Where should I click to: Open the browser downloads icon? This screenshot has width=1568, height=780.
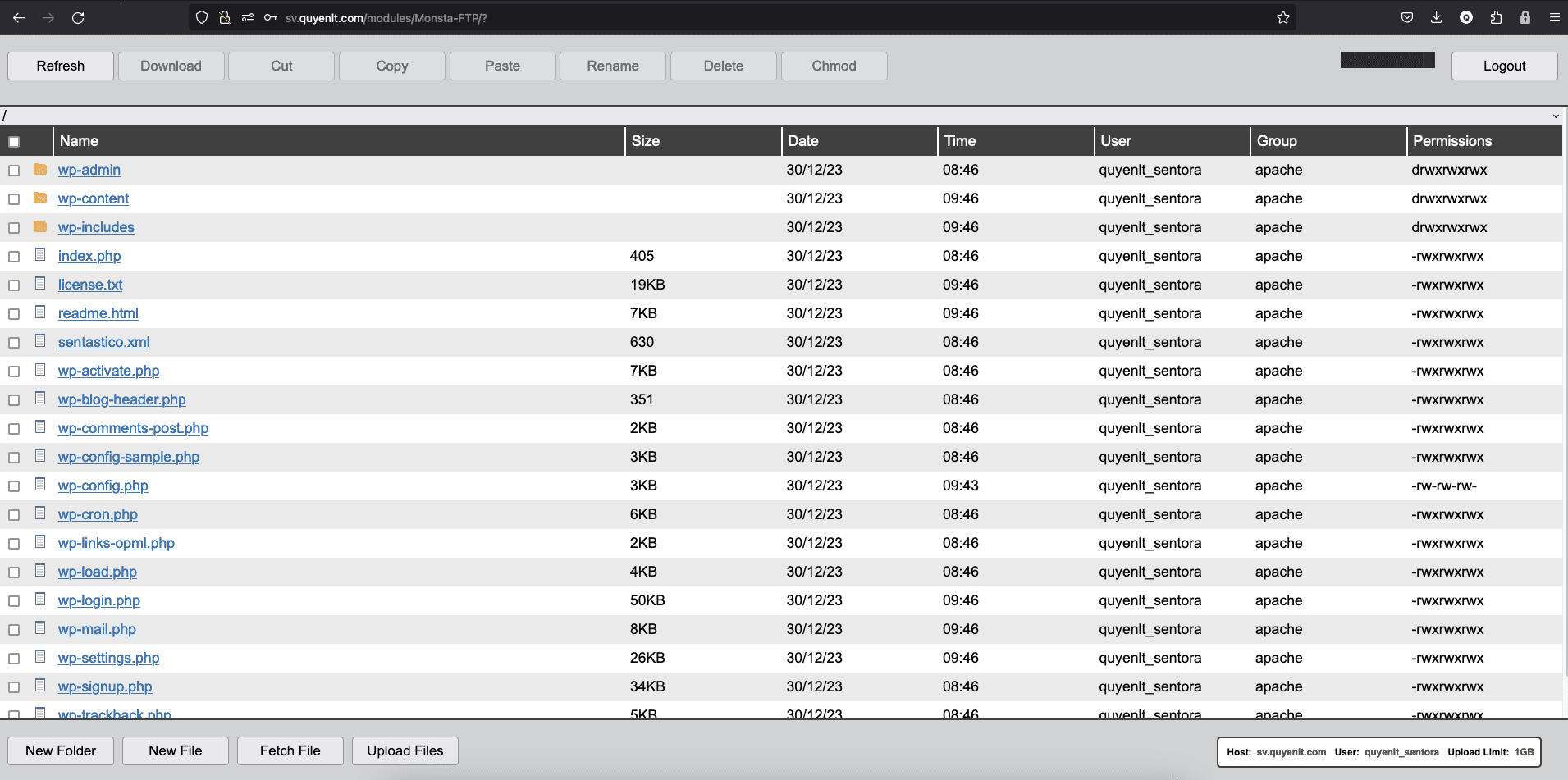tap(1436, 17)
